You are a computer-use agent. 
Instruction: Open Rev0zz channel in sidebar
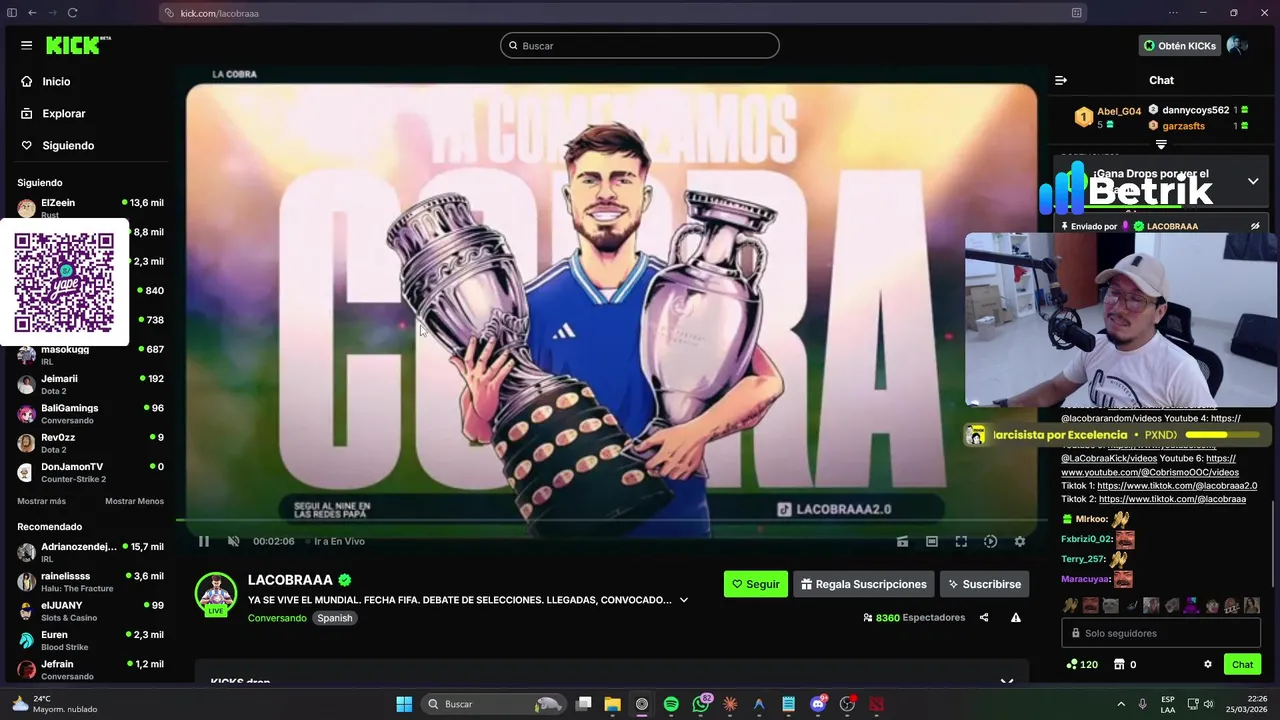(x=90, y=443)
